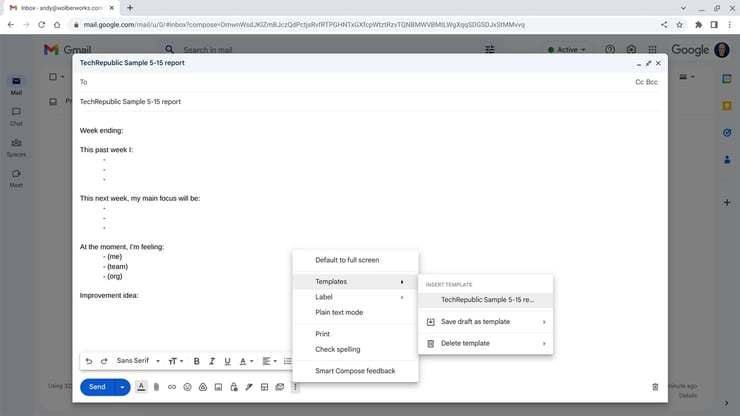Insert a link with the chain icon
The image size is (740, 416).
coord(172,387)
